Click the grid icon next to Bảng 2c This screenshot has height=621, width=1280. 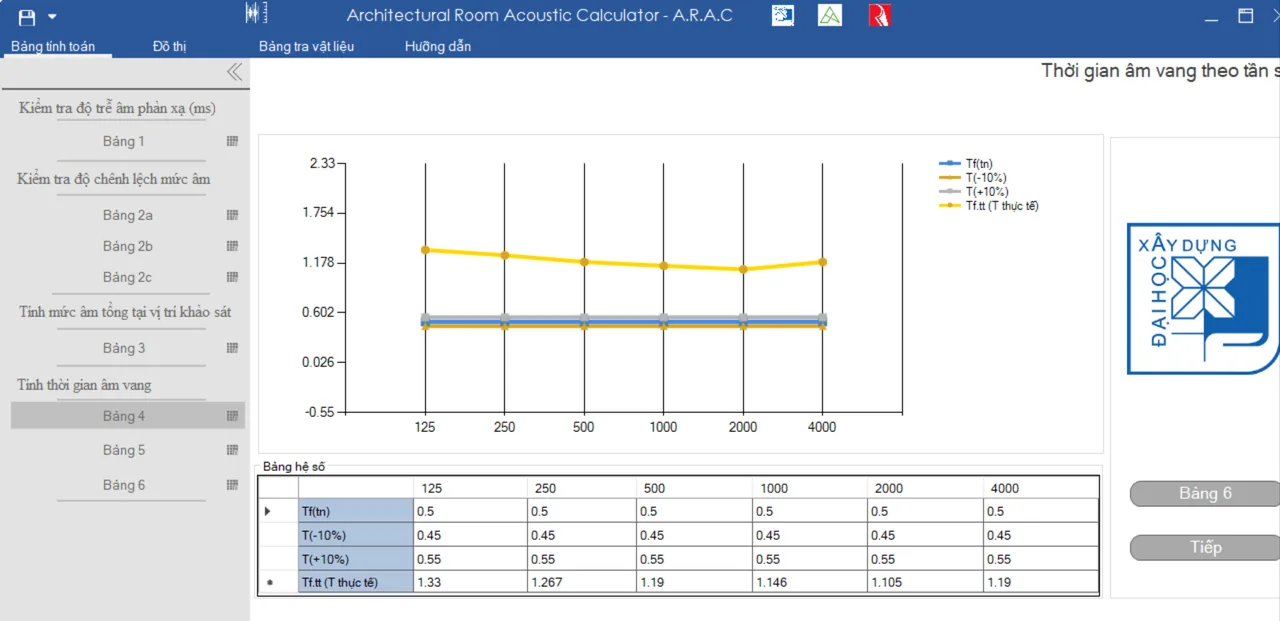232,277
